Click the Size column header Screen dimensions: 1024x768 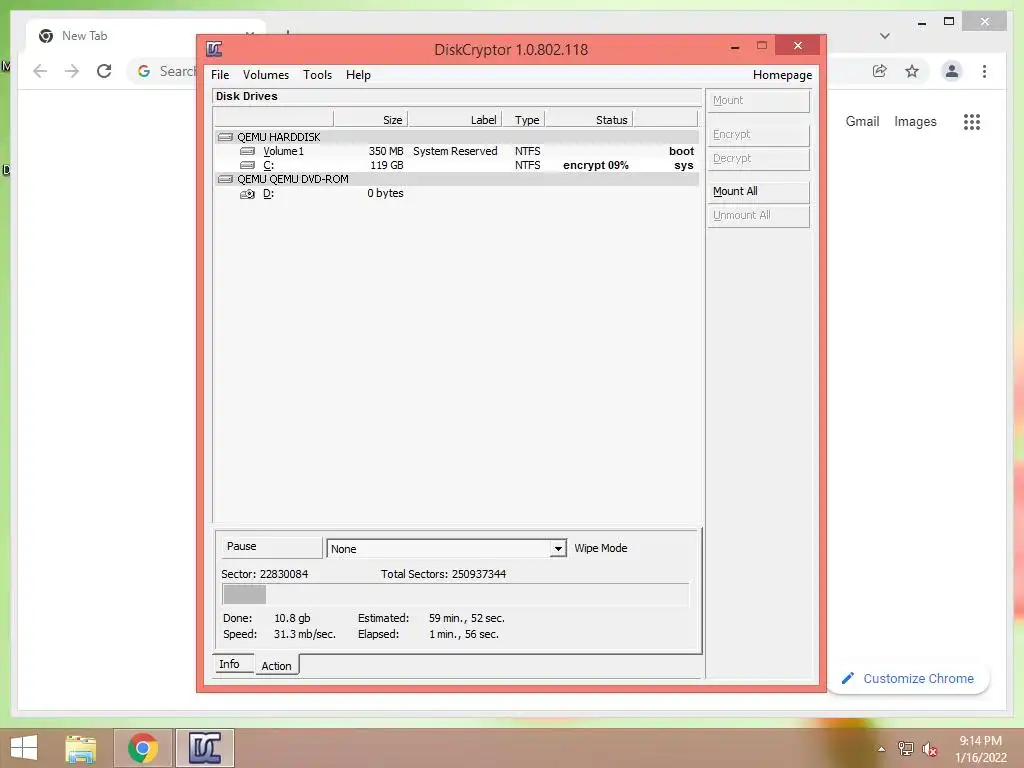tap(371, 120)
